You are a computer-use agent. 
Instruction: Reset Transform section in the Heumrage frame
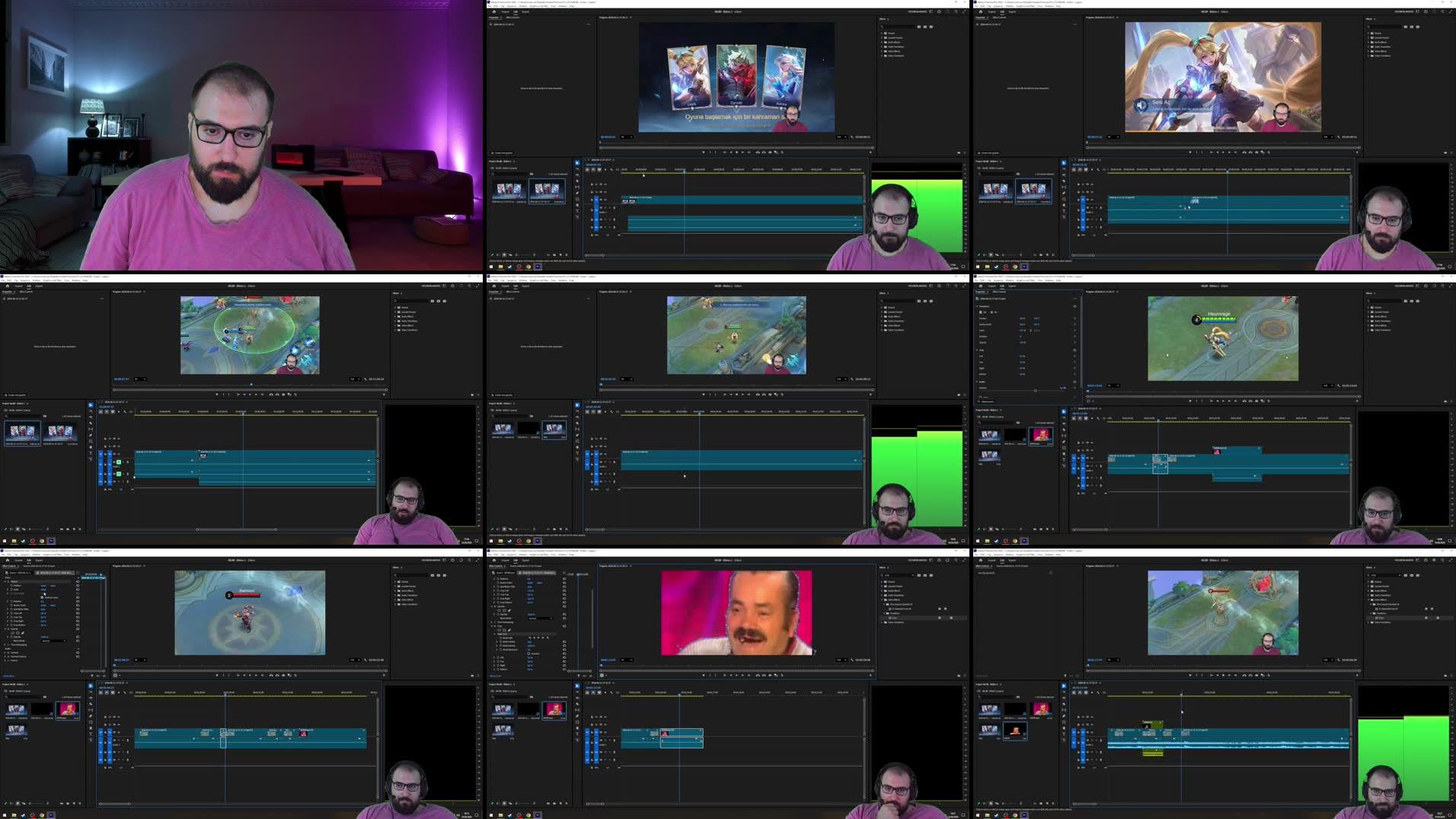pos(1074,306)
